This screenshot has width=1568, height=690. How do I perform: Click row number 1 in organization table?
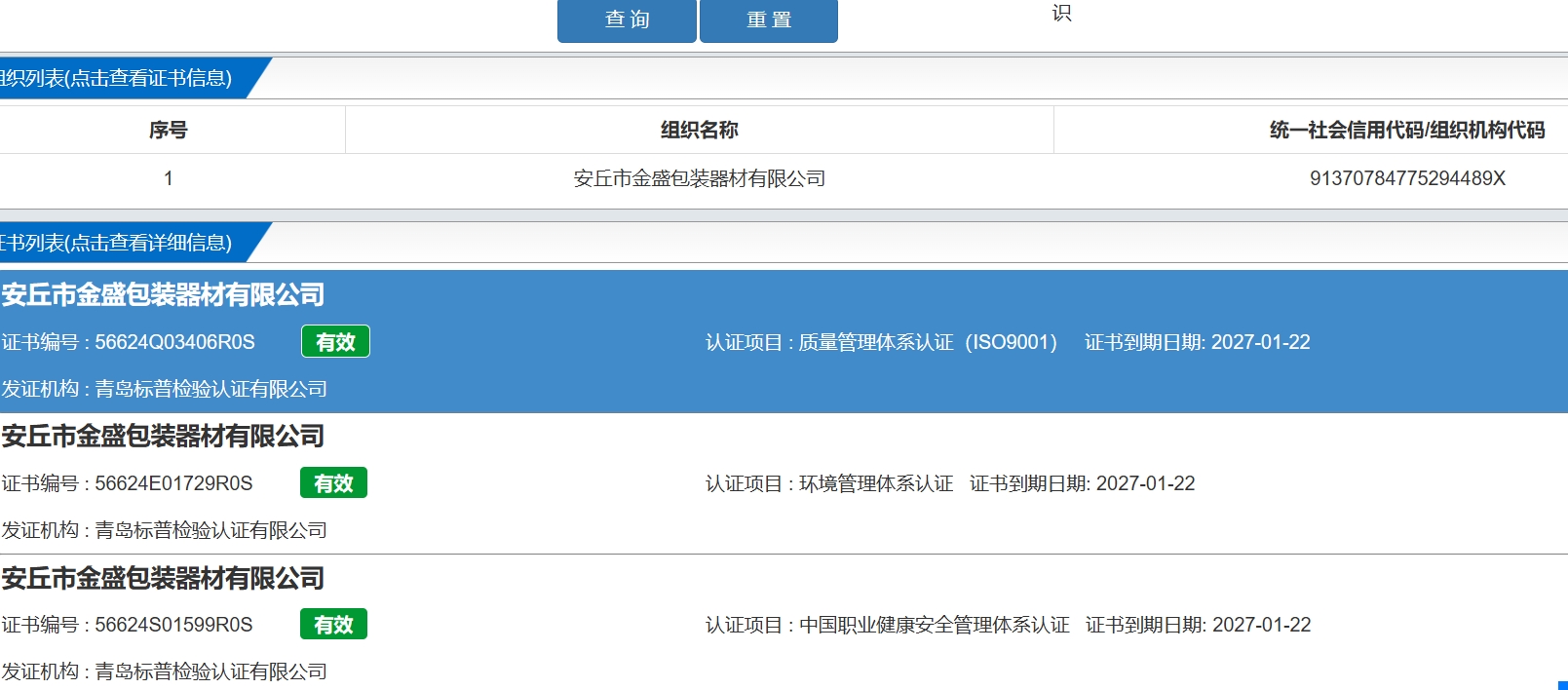tap(169, 178)
